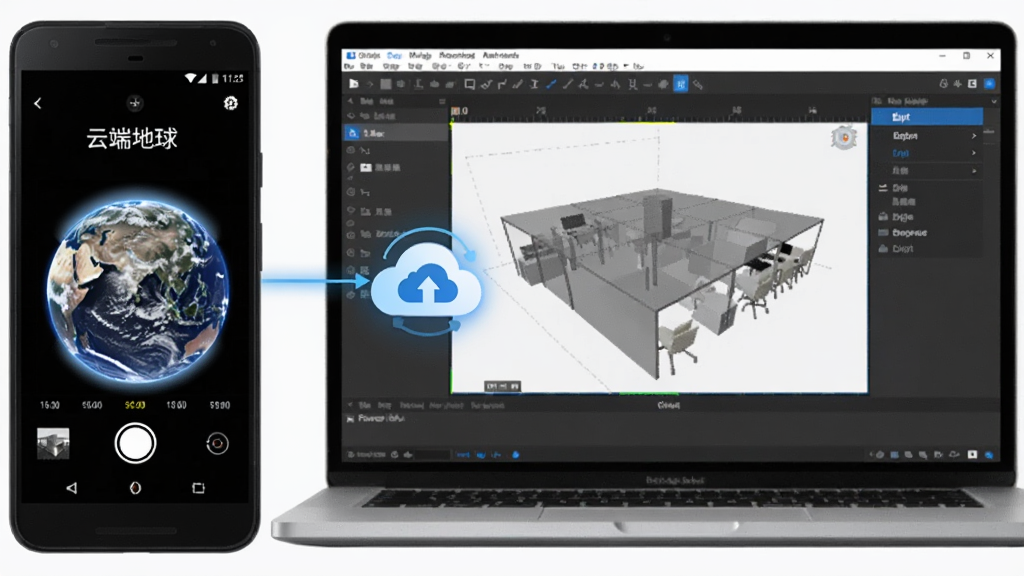Tap the Earth globe on the phone
1024x576 pixels.
coord(138,290)
